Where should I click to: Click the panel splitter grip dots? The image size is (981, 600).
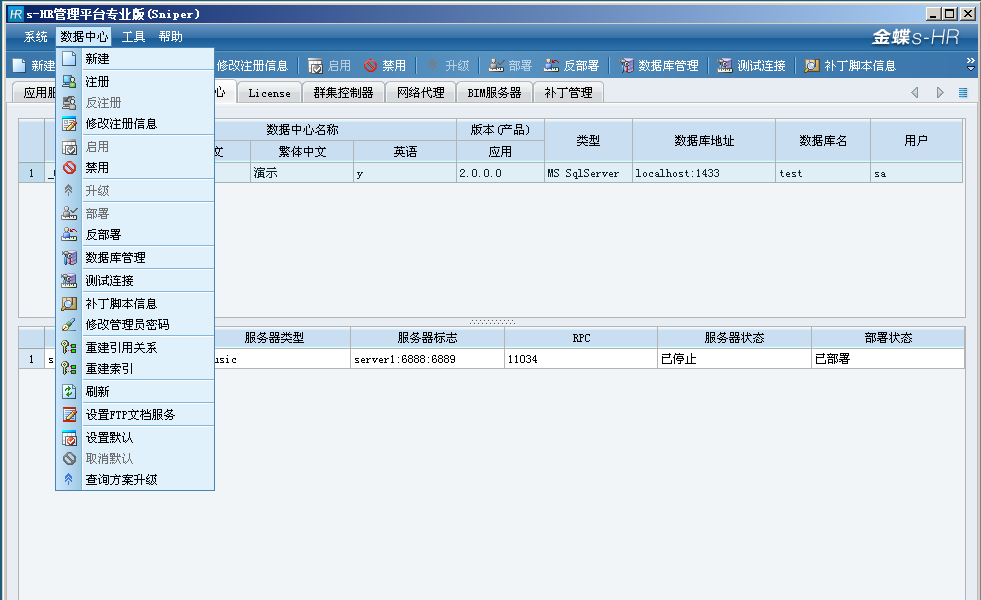pyautogui.click(x=492, y=322)
